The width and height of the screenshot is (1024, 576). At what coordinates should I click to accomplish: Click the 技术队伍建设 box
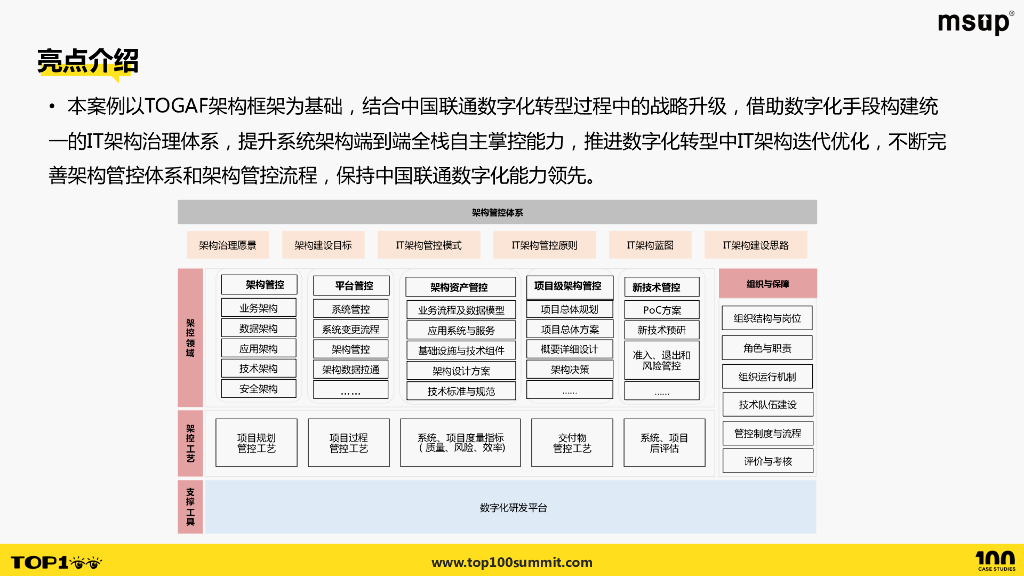(x=767, y=404)
